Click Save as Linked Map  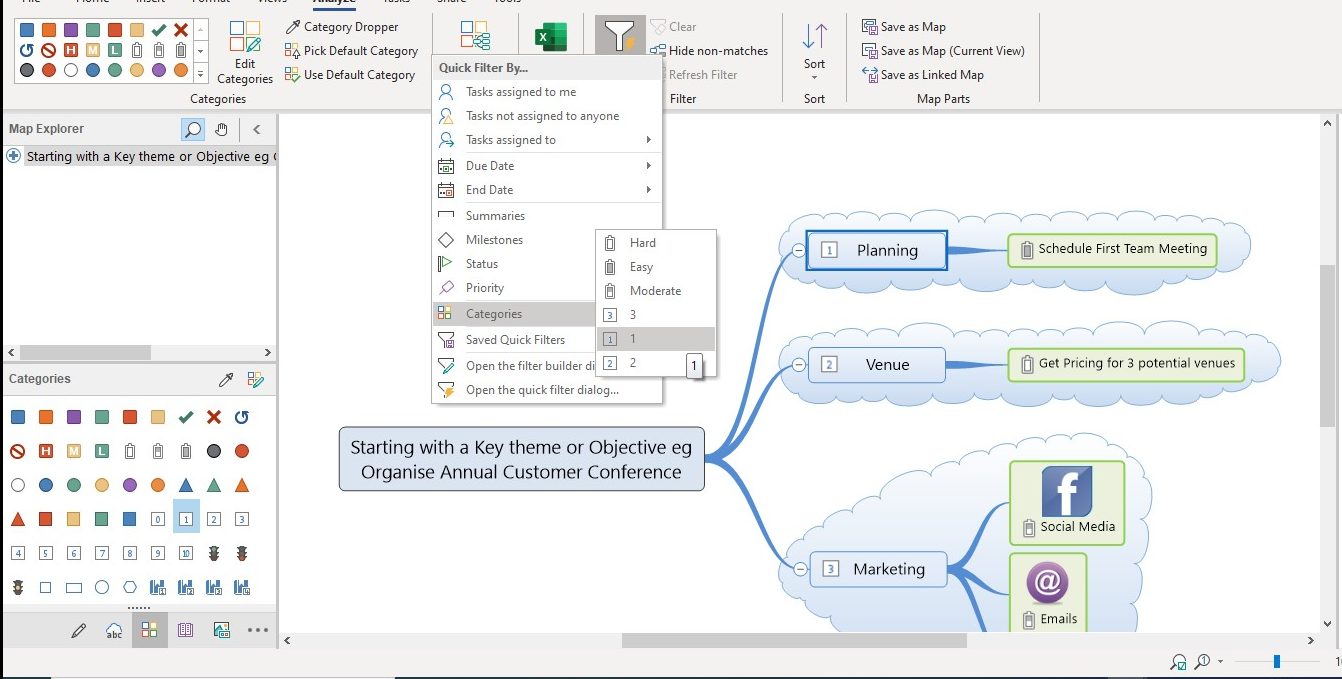922,75
